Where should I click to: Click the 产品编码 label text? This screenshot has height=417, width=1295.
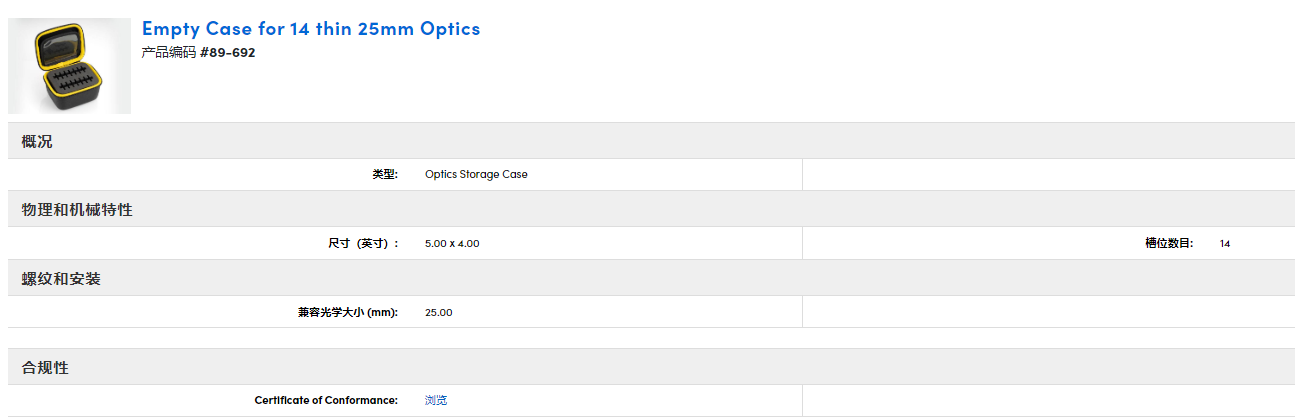click(x=169, y=53)
